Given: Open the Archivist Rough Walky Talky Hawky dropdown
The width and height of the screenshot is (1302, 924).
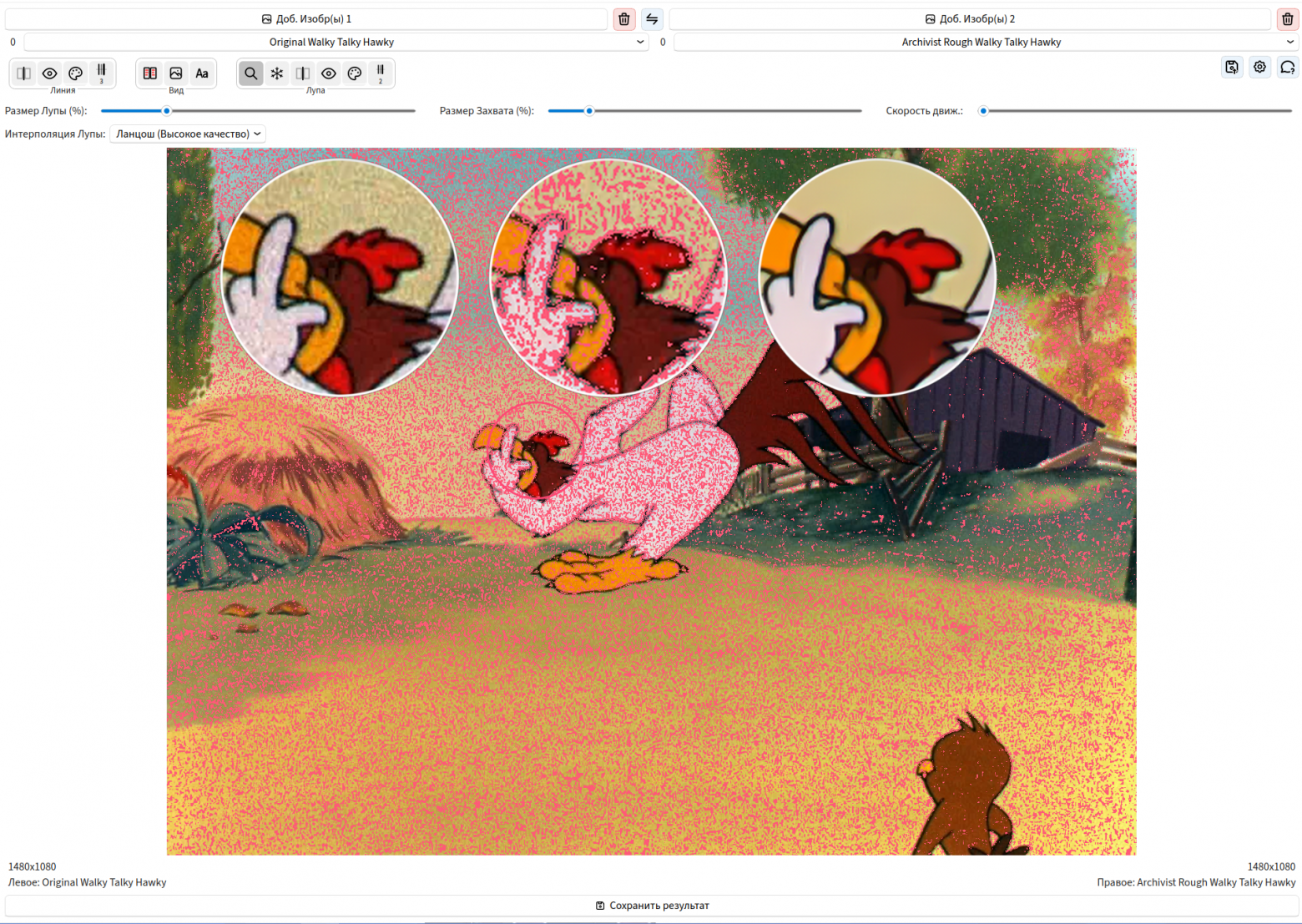Looking at the screenshot, I should click(x=987, y=42).
